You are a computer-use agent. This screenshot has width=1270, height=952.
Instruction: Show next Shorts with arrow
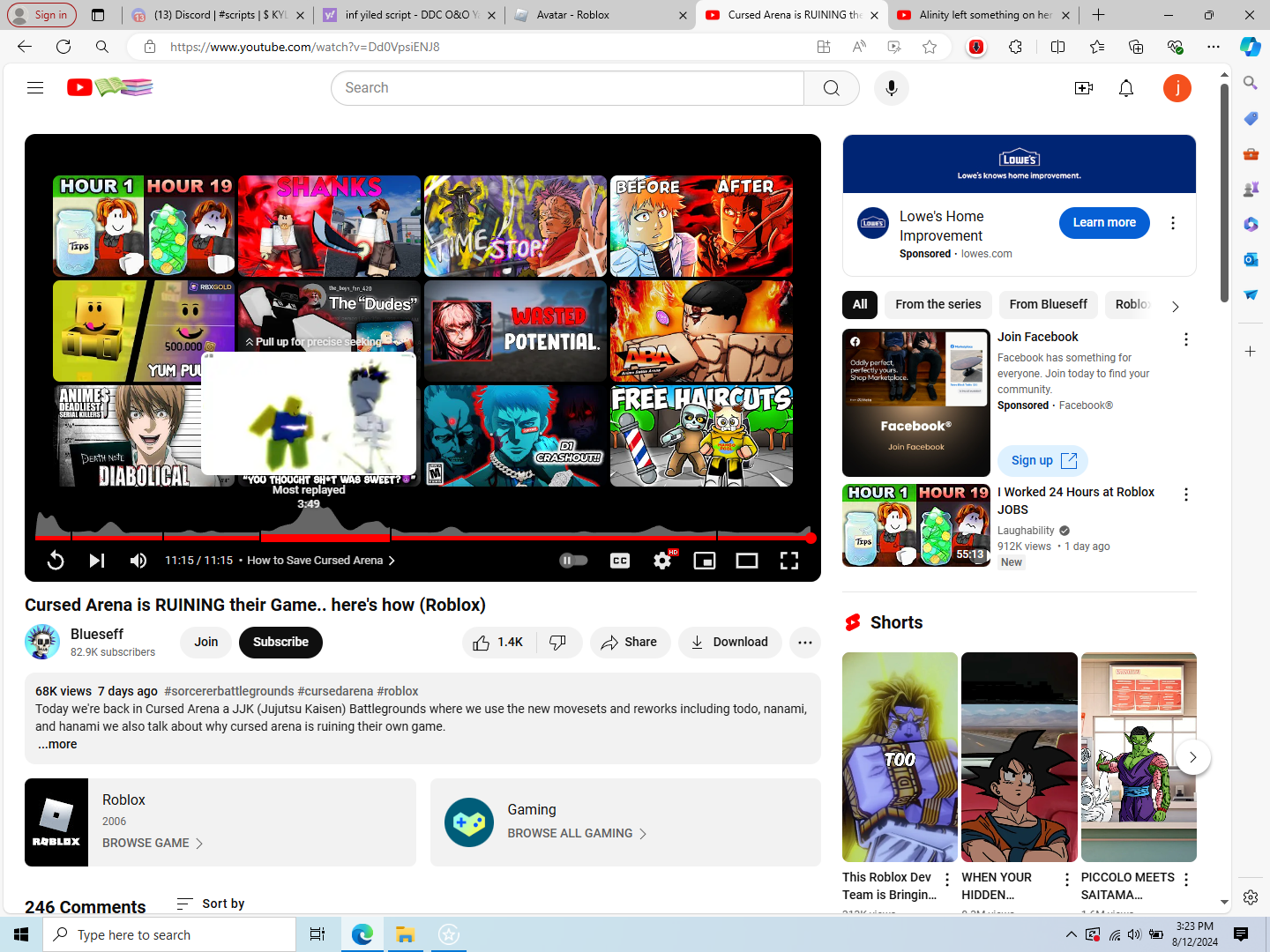click(x=1193, y=757)
